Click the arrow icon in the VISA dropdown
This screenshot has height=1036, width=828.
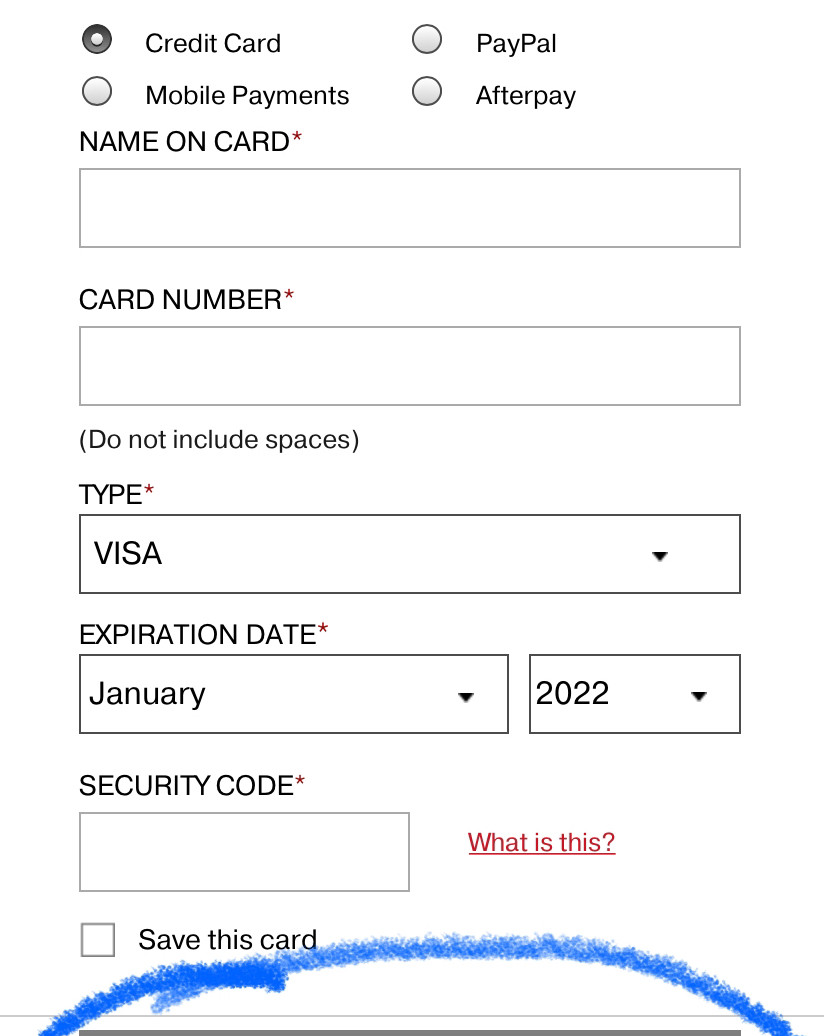pyautogui.click(x=659, y=556)
